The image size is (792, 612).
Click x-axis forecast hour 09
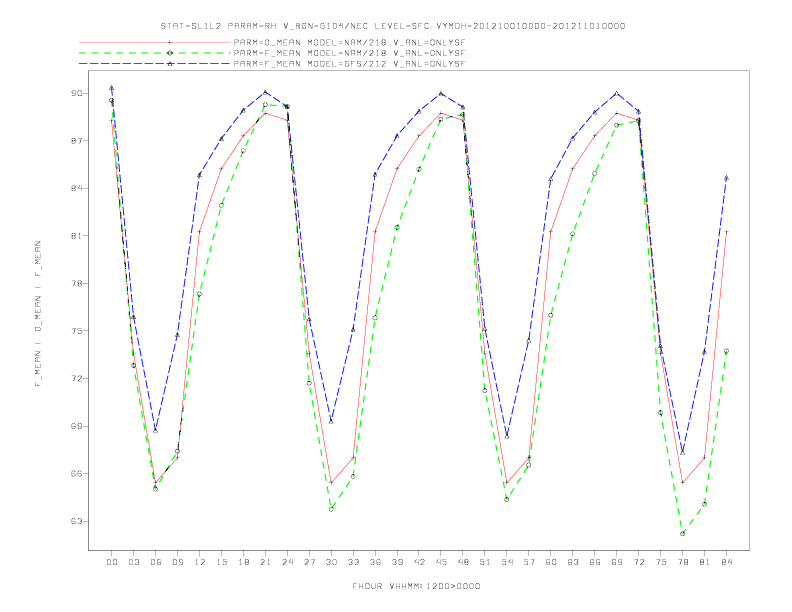pyautogui.click(x=177, y=562)
